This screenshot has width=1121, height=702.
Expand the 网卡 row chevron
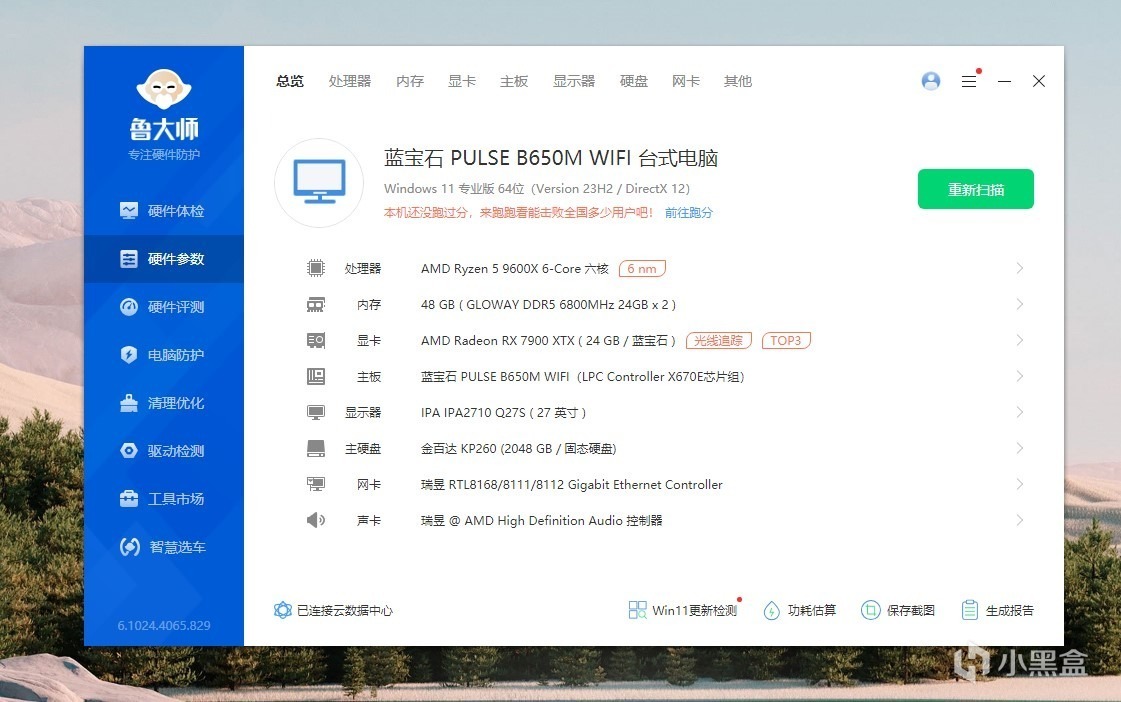pos(1019,484)
